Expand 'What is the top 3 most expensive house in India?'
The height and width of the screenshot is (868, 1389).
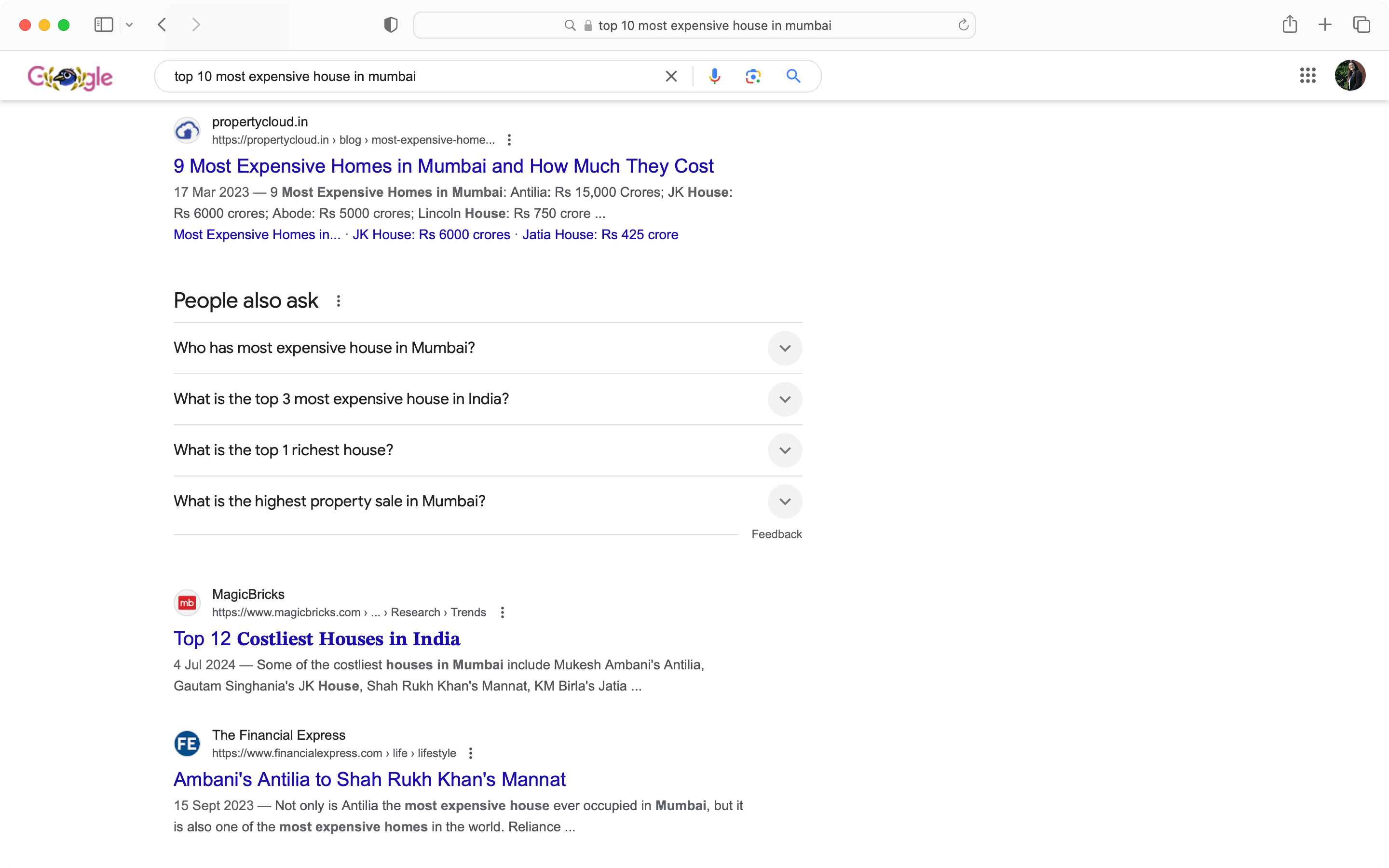click(488, 399)
